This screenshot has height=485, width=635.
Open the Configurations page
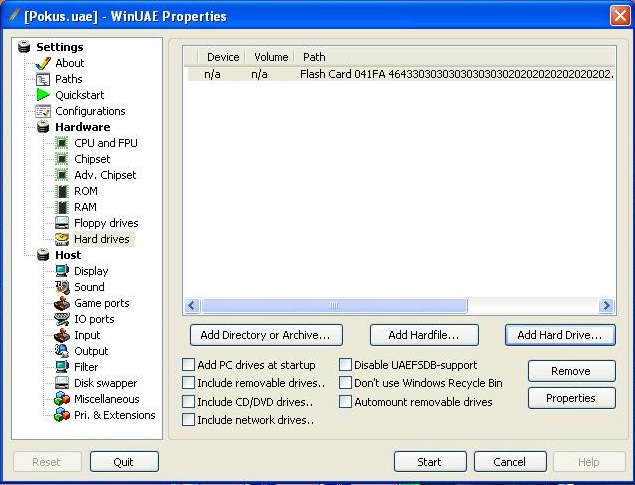[x=90, y=111]
